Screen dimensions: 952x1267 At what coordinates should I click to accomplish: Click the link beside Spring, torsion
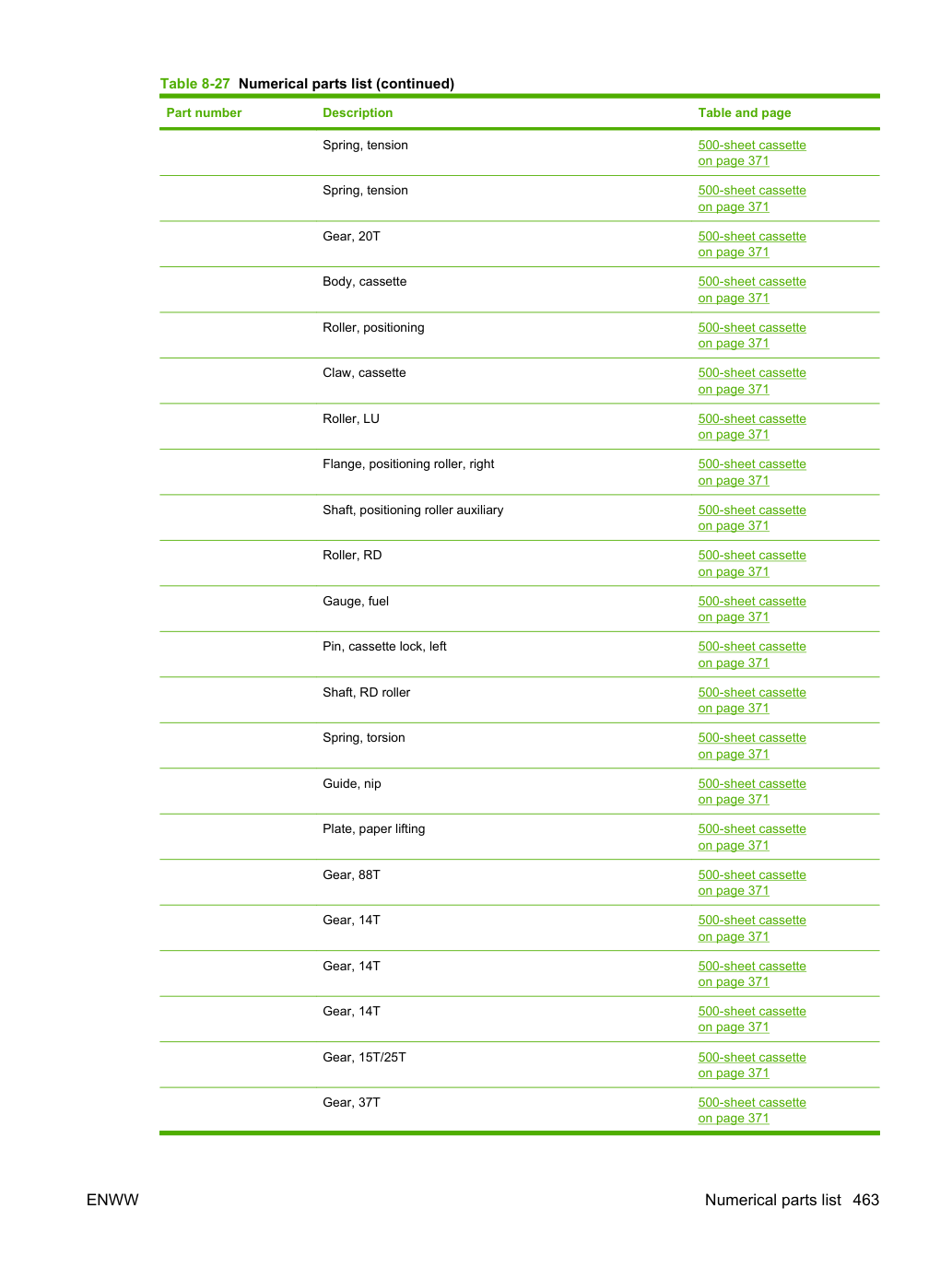(752, 745)
